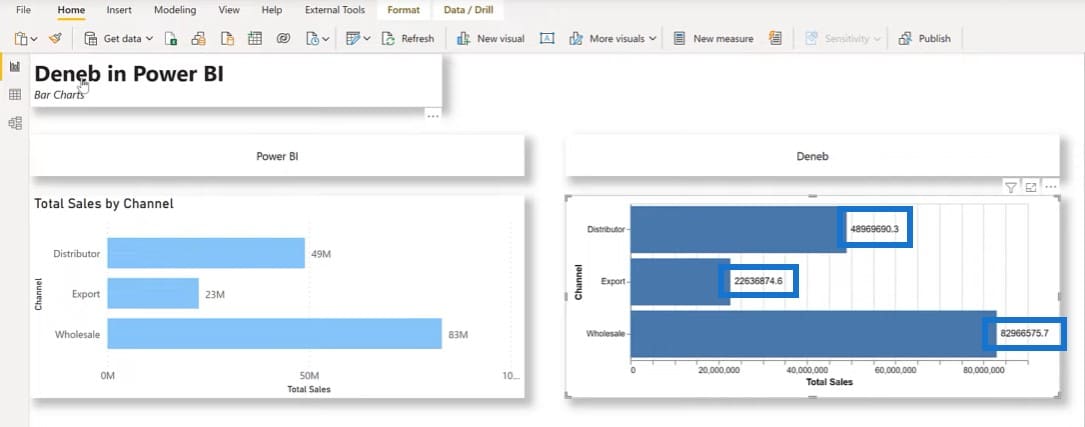
Task: Expand the Sensitivity dropdown arrow
Action: [x=877, y=39]
